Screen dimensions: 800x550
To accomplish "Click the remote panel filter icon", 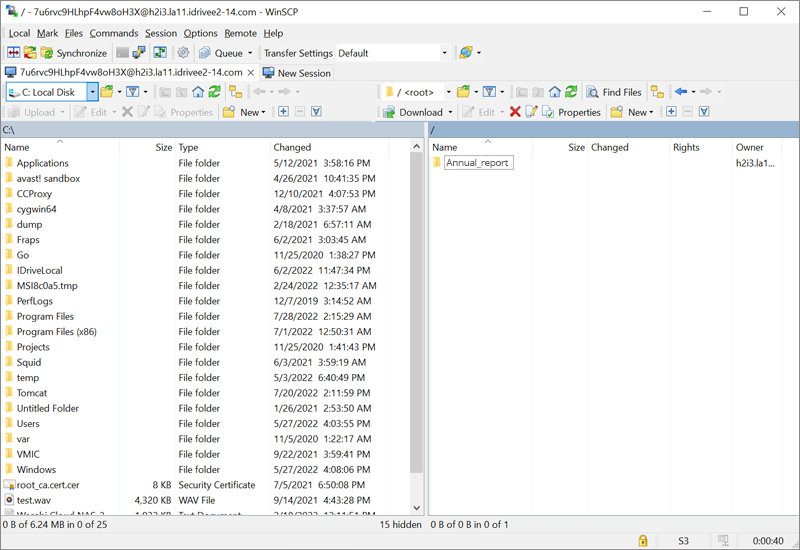I will tap(489, 92).
